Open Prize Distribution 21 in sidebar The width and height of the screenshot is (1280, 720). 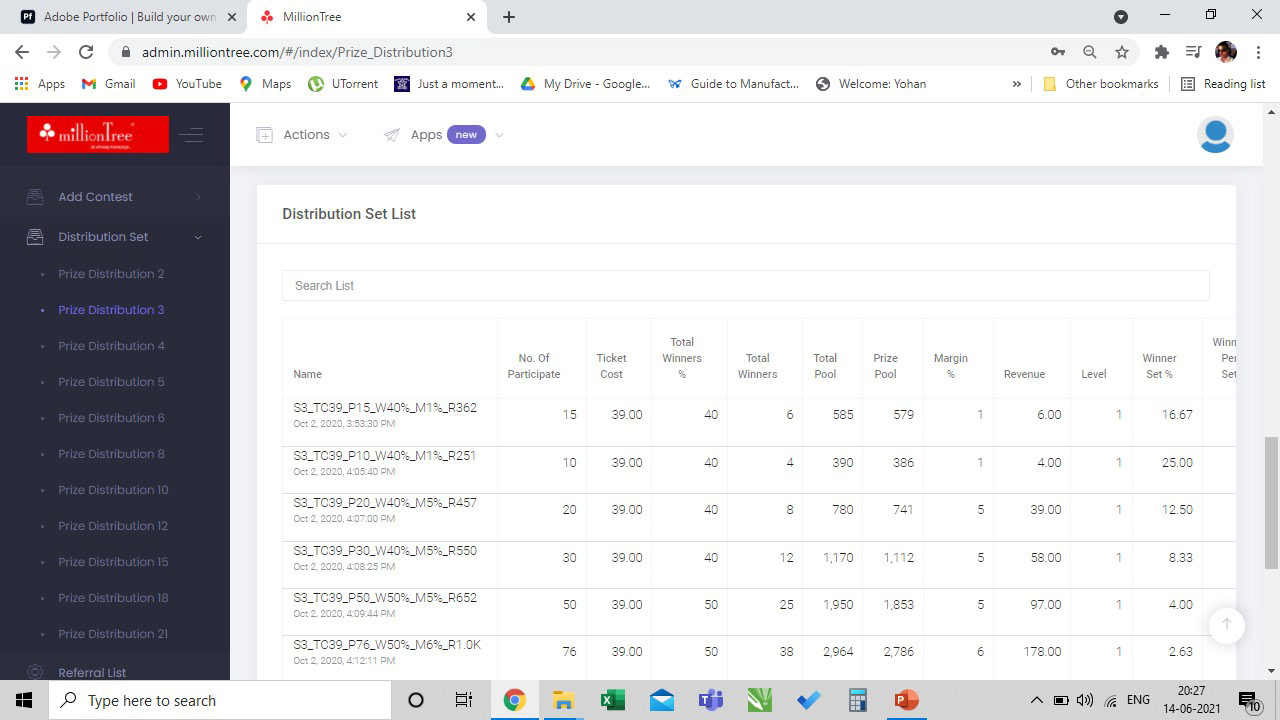pos(113,634)
